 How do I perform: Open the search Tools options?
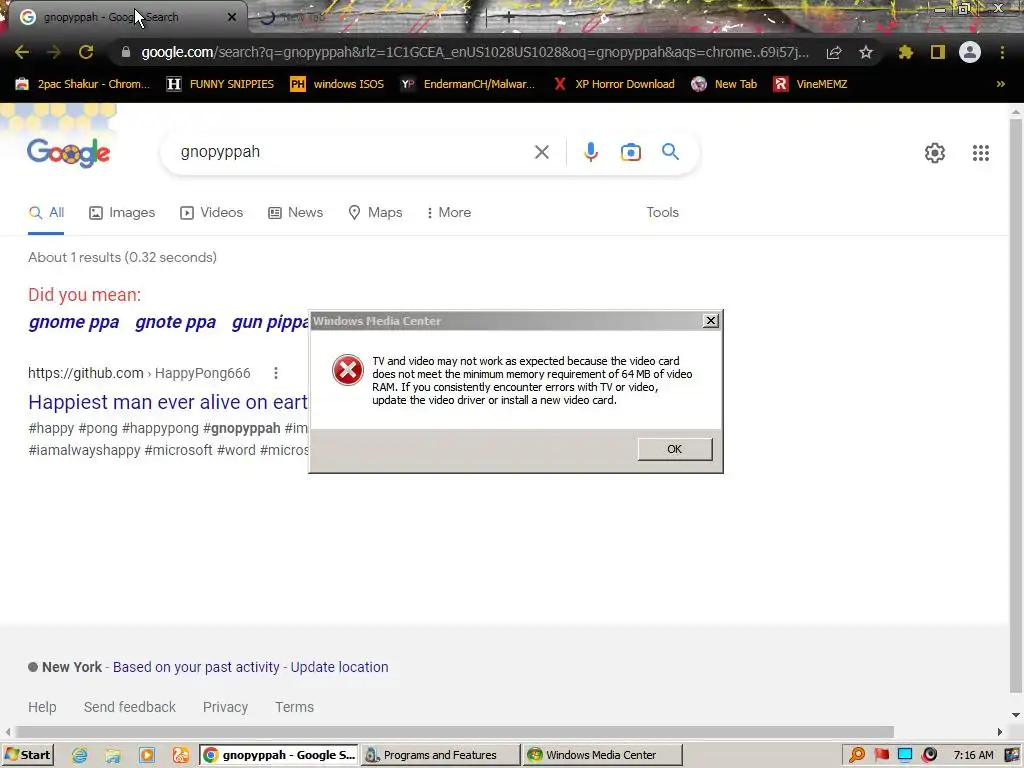point(662,213)
